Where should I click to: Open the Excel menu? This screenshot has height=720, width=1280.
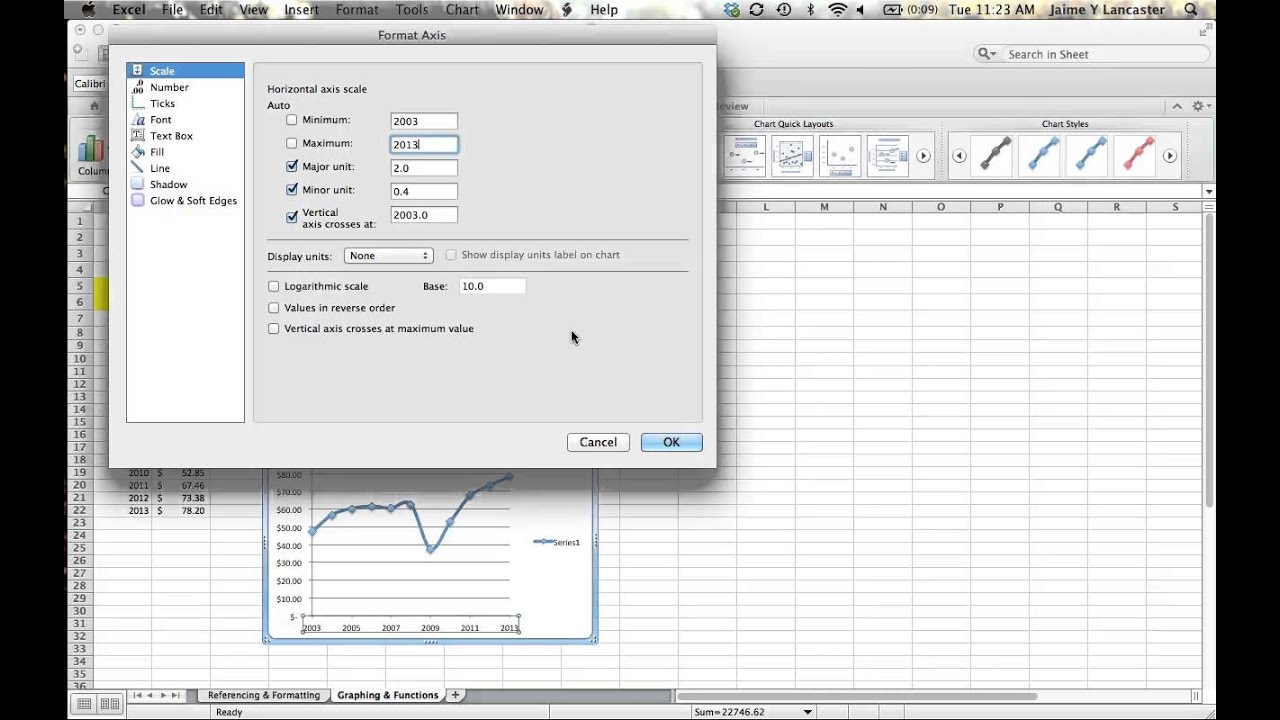point(128,10)
